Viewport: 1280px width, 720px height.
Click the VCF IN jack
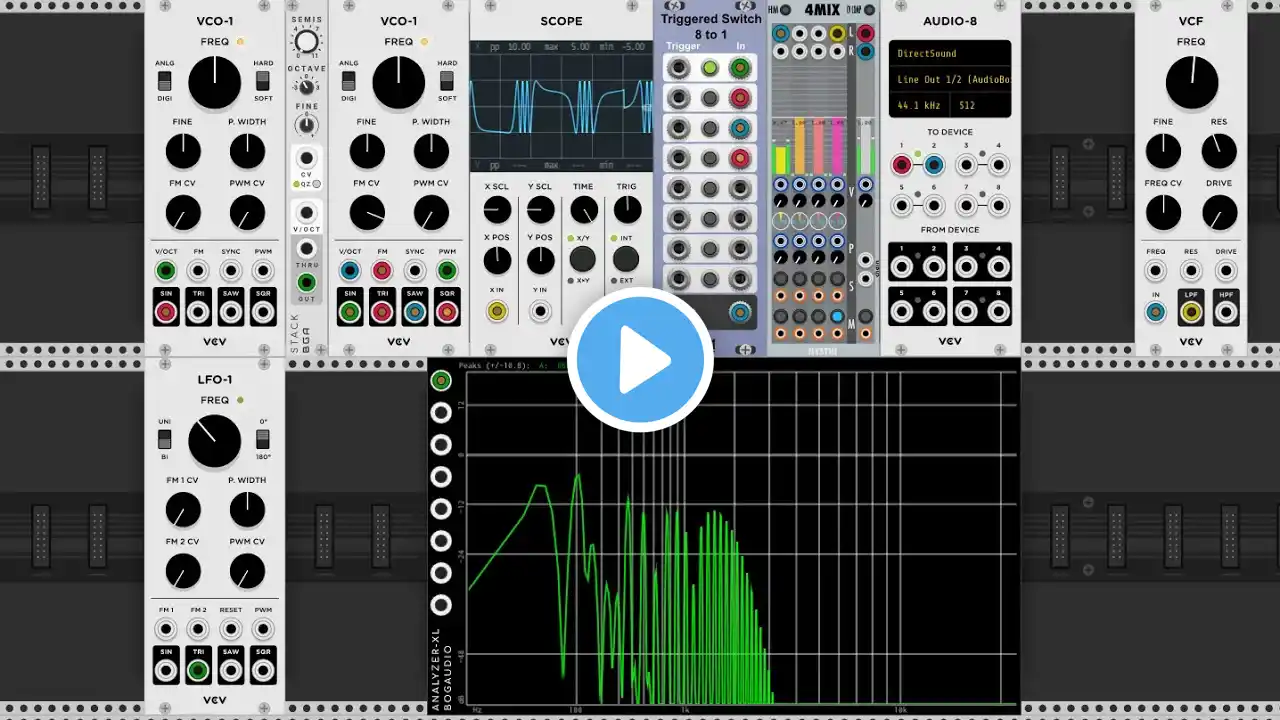(1155, 312)
